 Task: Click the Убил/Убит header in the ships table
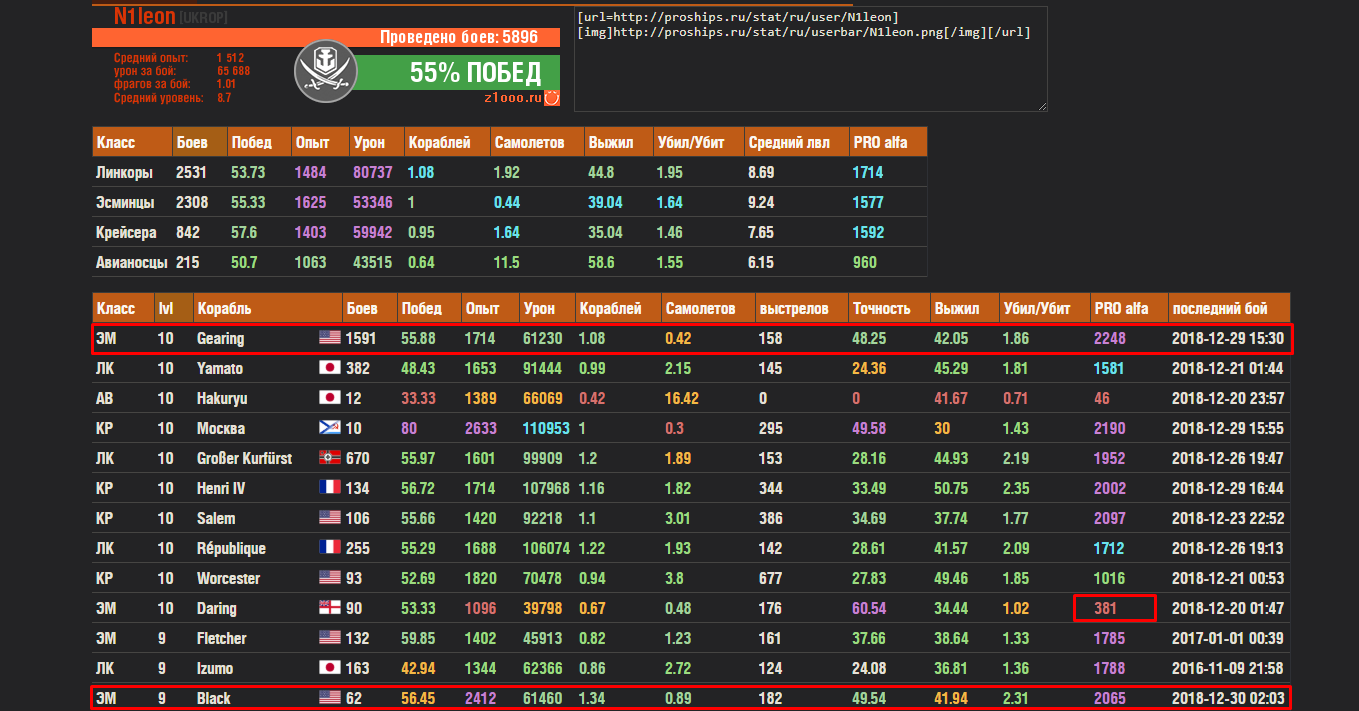tap(1044, 308)
